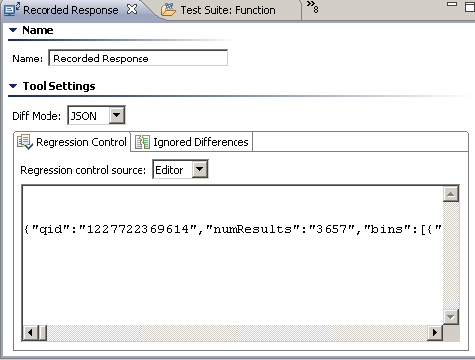Minimize the editor area
This screenshot has width=475, height=360.
click(x=452, y=4)
